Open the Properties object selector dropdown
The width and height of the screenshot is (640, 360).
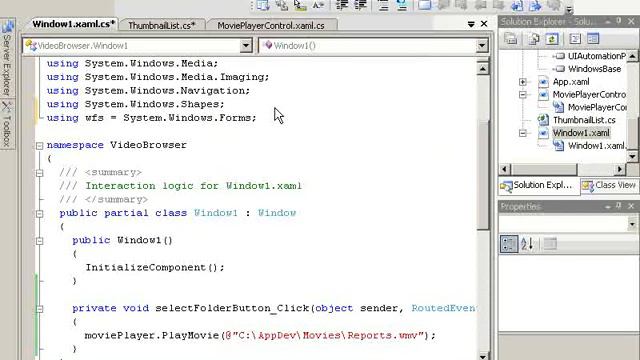pos(632,224)
